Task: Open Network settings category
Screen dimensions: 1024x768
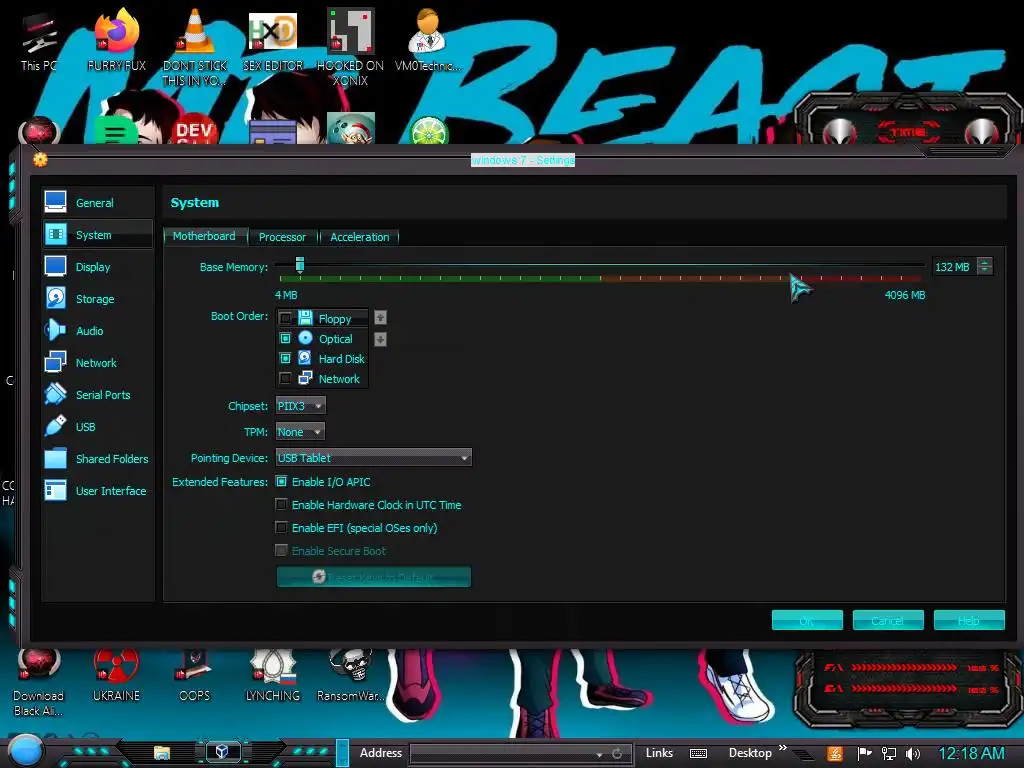Action: 98,362
